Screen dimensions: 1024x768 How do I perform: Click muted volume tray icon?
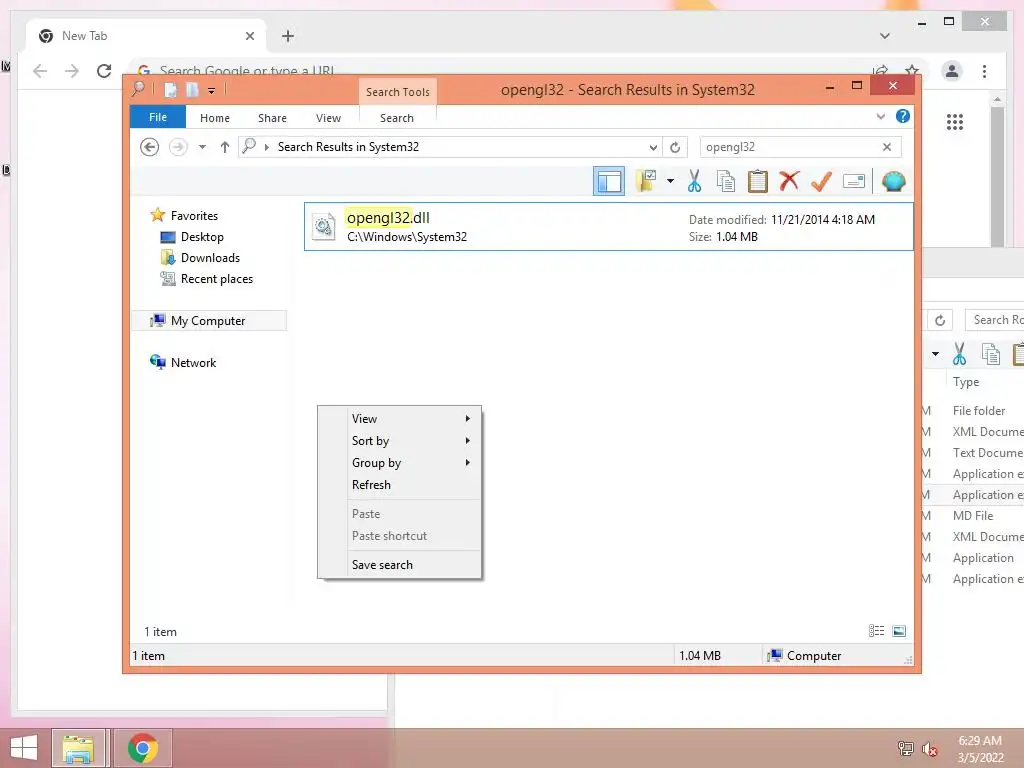click(929, 748)
